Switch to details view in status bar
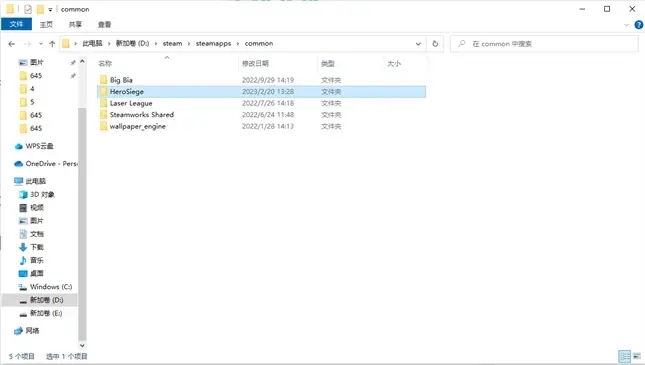Screen dimensions: 645x365 coord(624,356)
